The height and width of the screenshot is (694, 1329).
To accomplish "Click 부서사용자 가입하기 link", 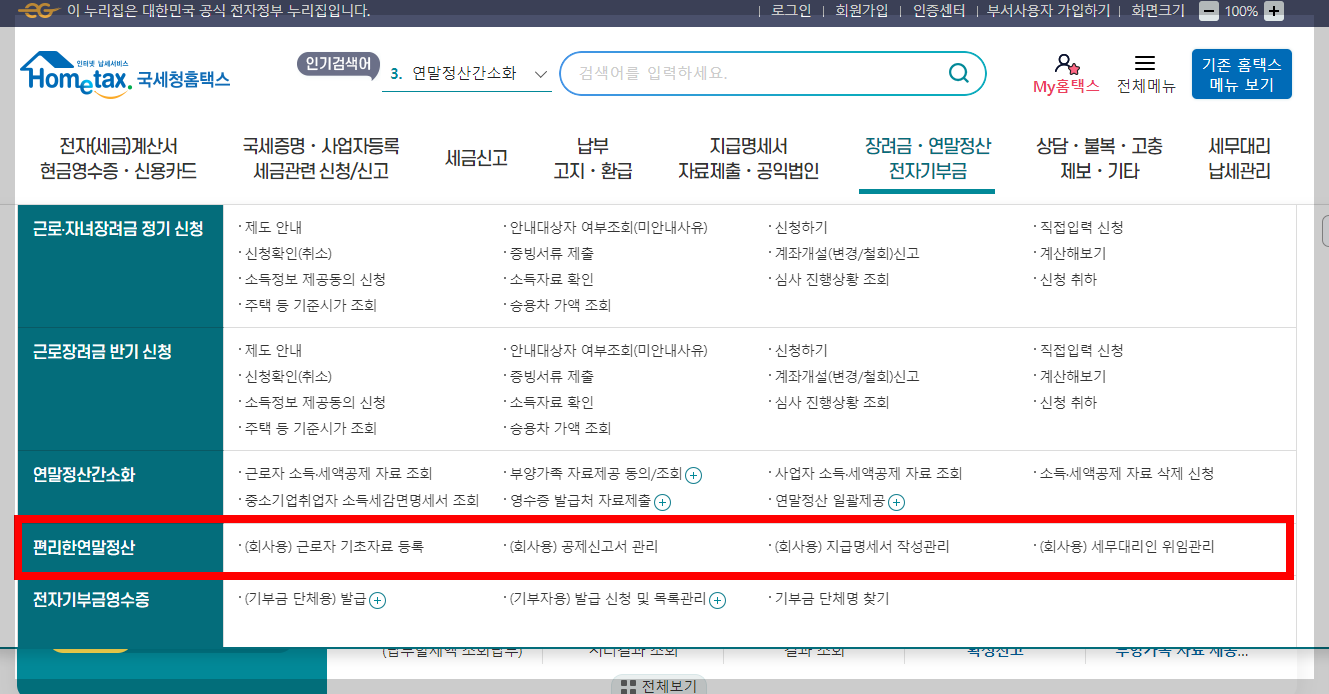I will 1049,11.
